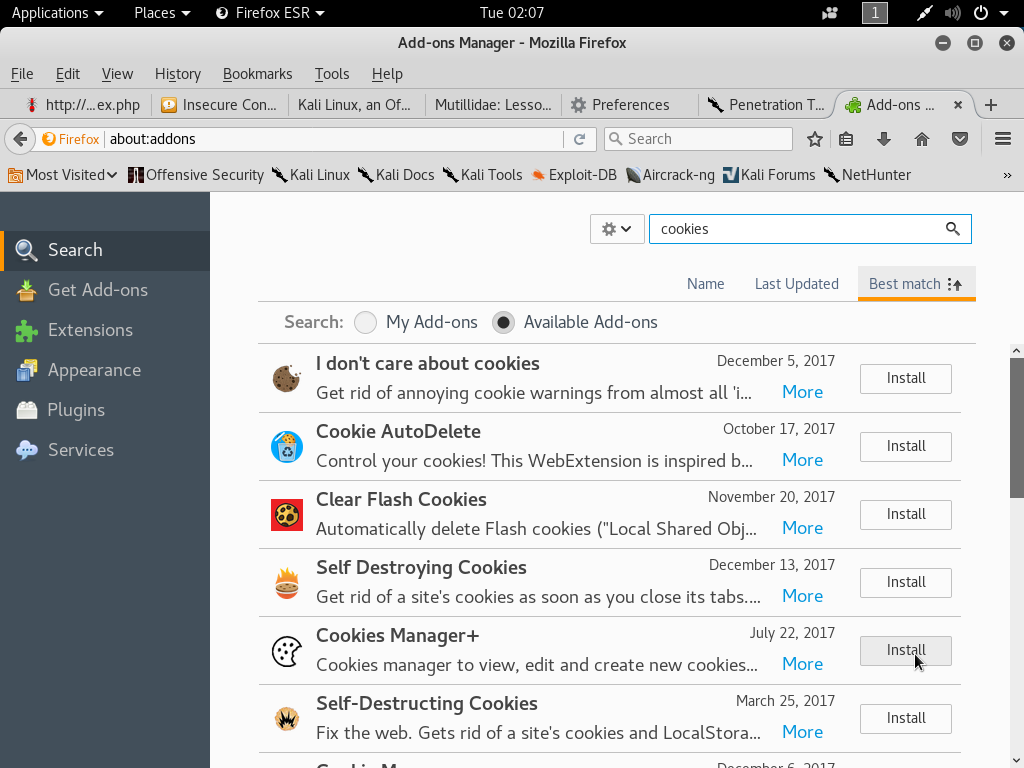Click the magnifier icon in add-on search box

coord(953,229)
